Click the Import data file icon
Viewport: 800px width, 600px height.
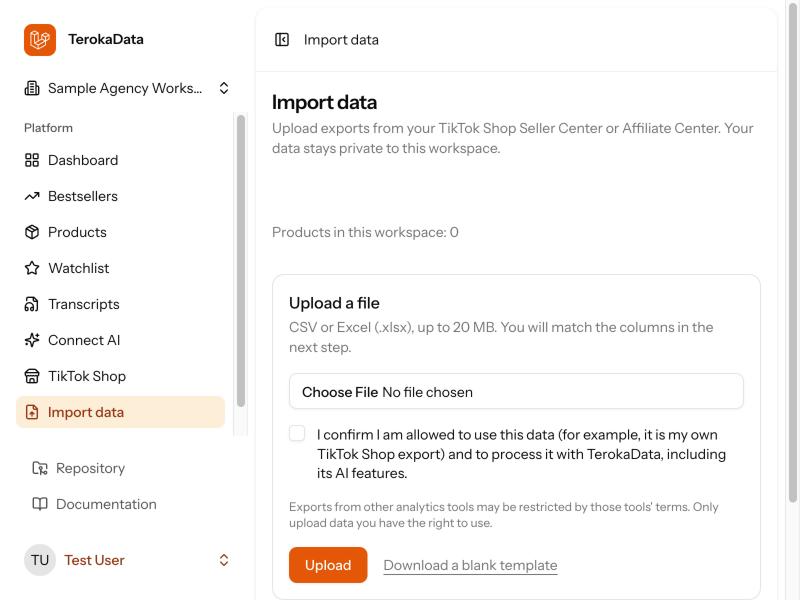coord(32,412)
